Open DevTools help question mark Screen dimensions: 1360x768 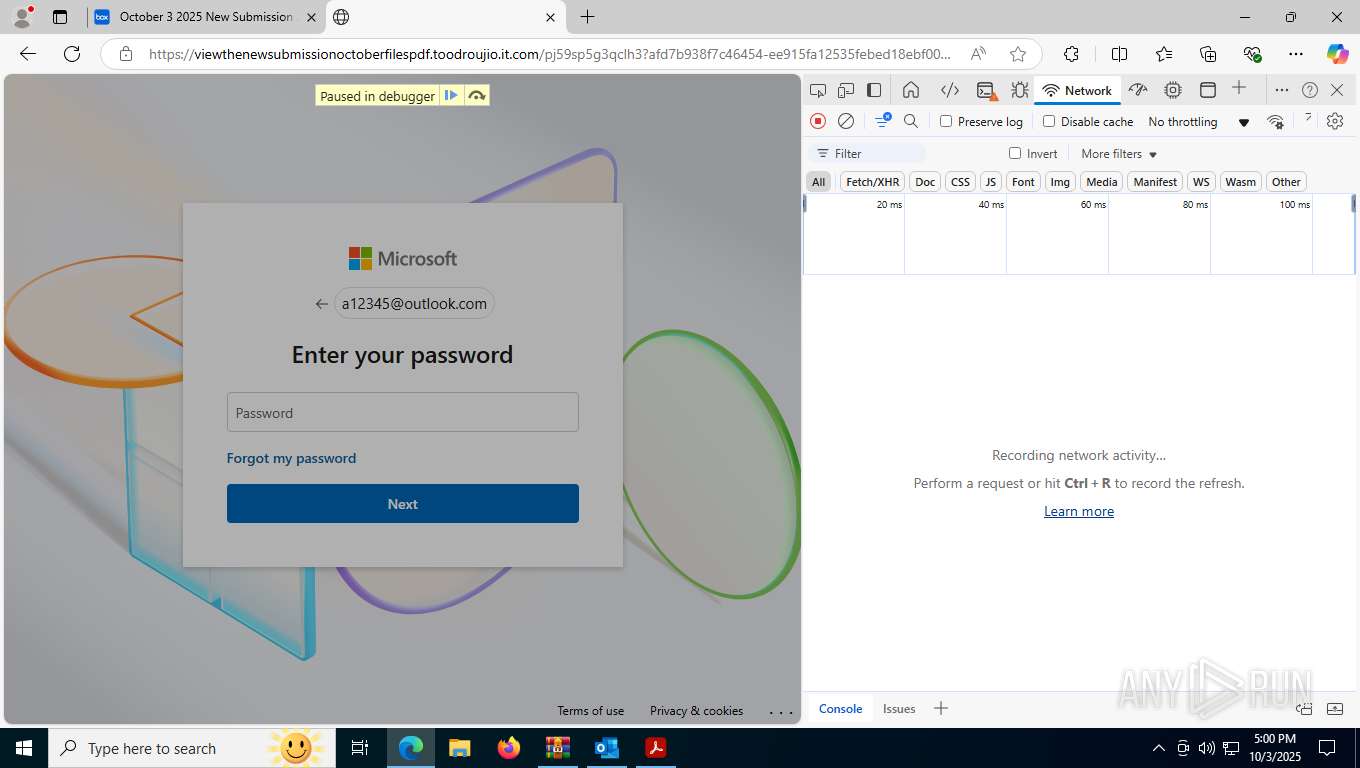[1310, 90]
